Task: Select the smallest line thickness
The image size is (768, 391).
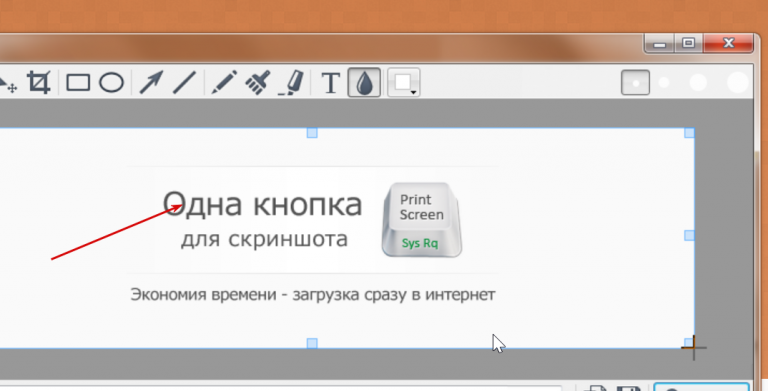Action: tap(636, 83)
